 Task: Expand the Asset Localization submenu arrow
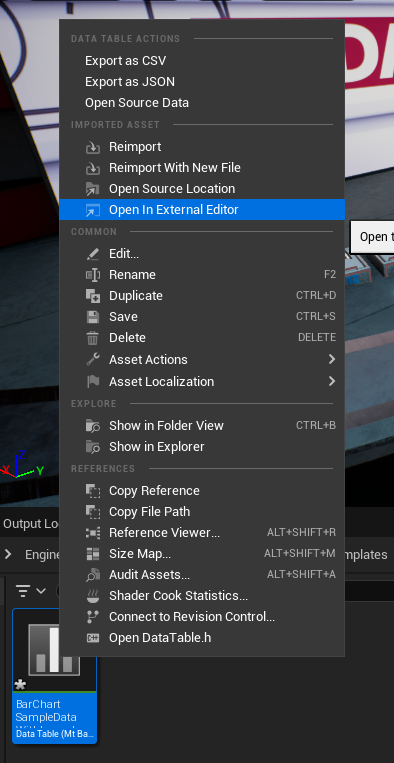click(332, 381)
